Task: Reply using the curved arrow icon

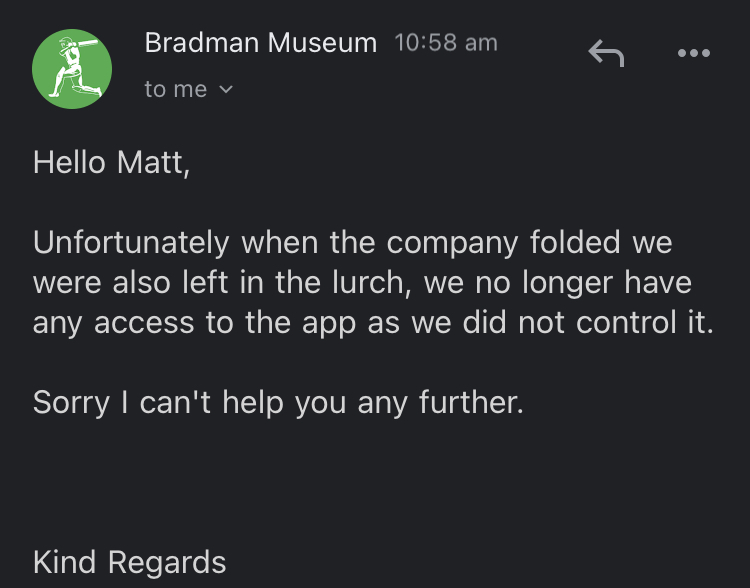Action: pyautogui.click(x=606, y=53)
